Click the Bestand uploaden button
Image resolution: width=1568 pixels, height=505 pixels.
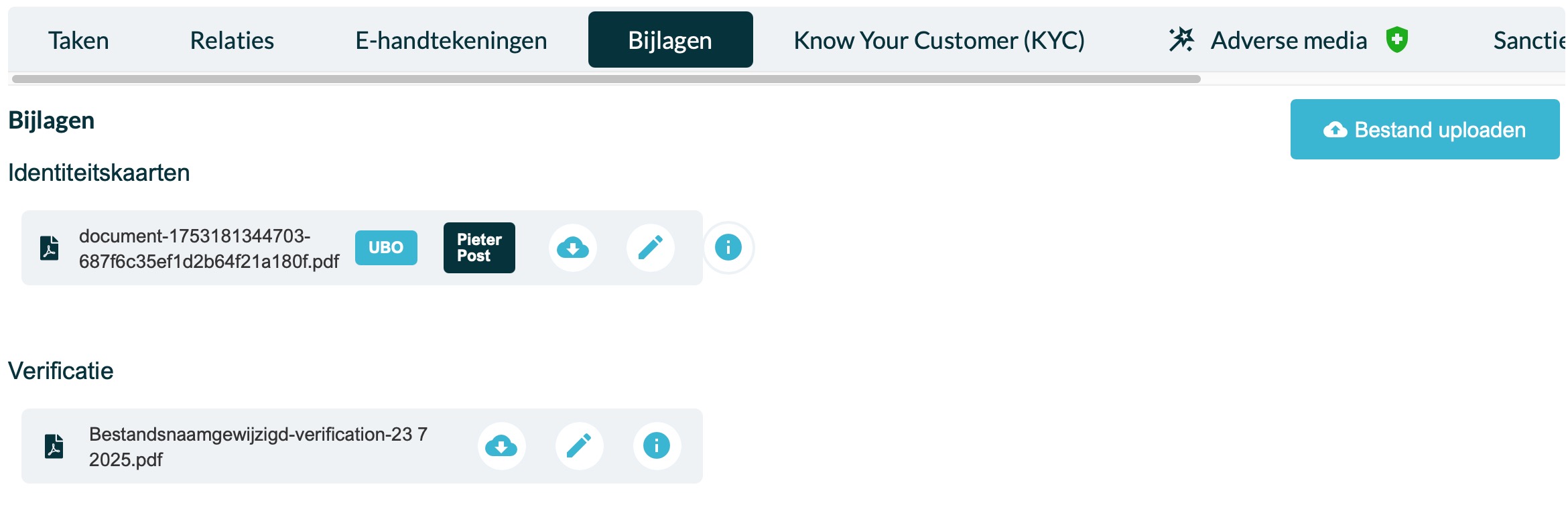1425,129
